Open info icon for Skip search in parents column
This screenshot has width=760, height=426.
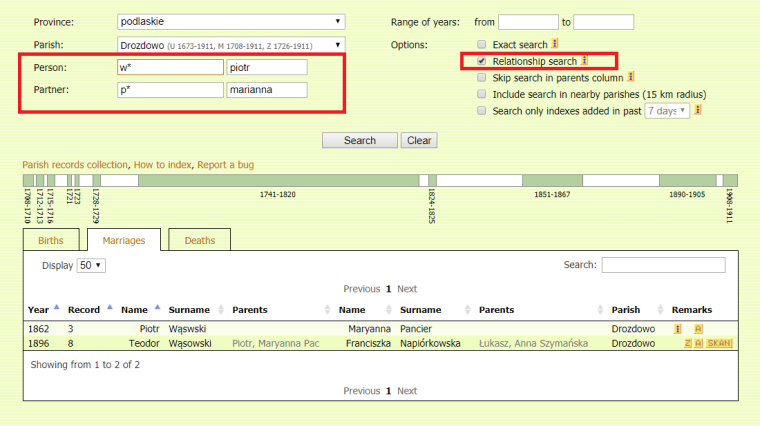click(631, 77)
